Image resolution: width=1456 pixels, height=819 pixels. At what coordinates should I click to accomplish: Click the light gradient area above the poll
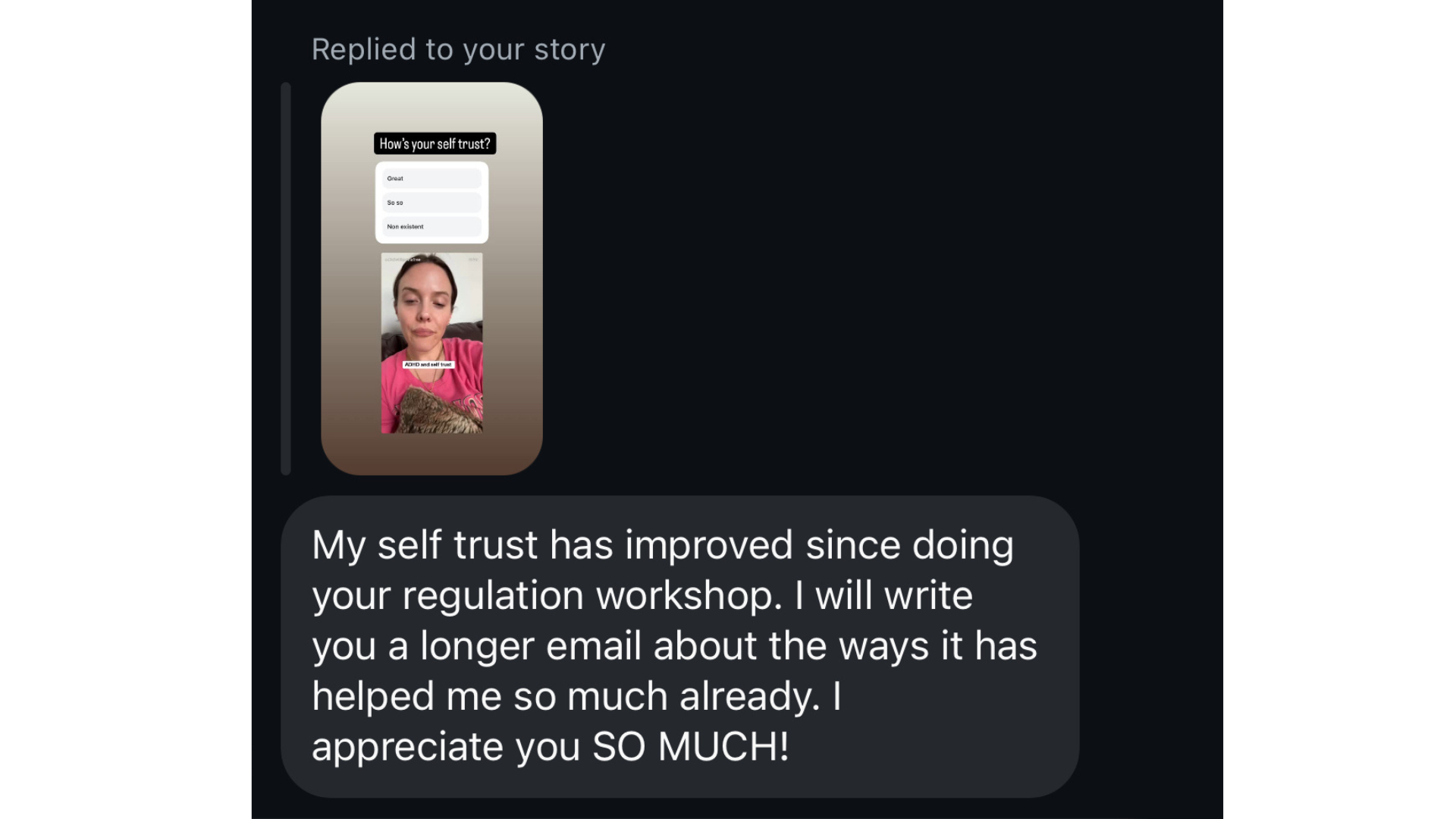[x=431, y=106]
